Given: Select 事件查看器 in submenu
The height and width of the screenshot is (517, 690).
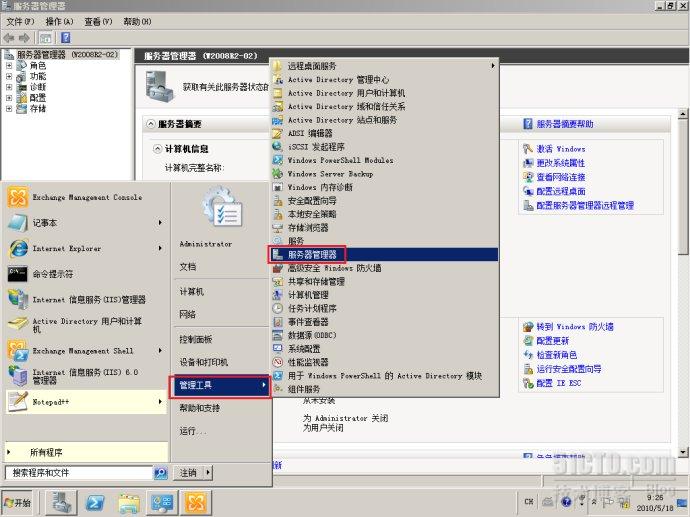Looking at the screenshot, I should pos(384,322).
